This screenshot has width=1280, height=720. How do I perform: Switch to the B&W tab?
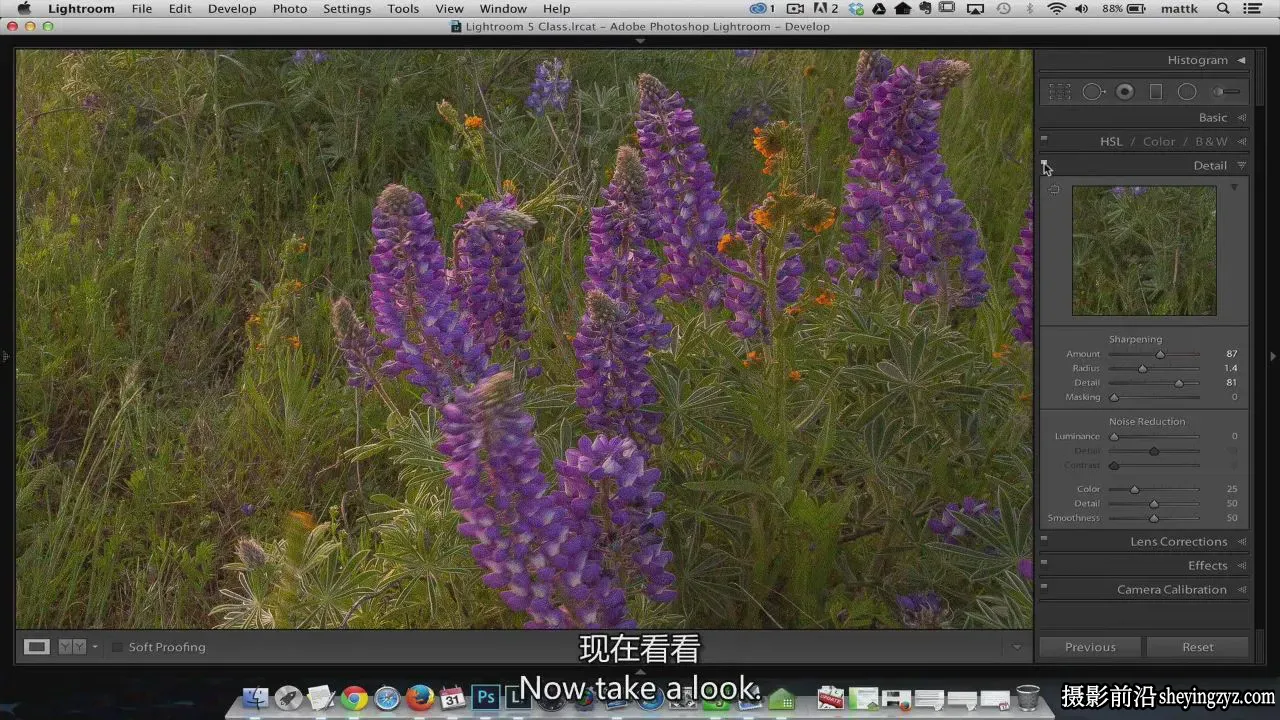(x=1211, y=142)
